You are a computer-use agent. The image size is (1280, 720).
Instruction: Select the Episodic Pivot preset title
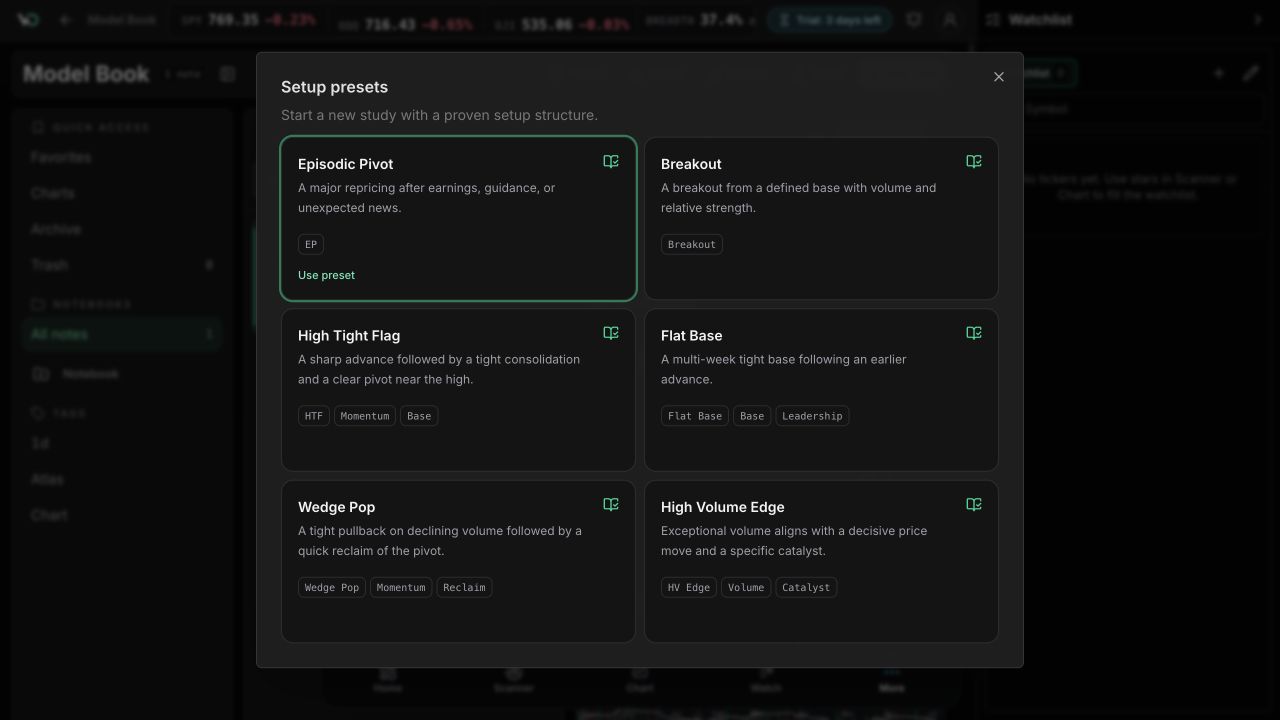point(345,164)
